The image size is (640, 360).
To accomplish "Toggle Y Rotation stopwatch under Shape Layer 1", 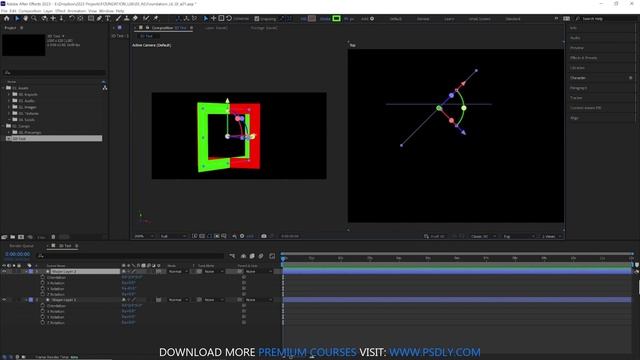I will pyautogui.click(x=42, y=317).
